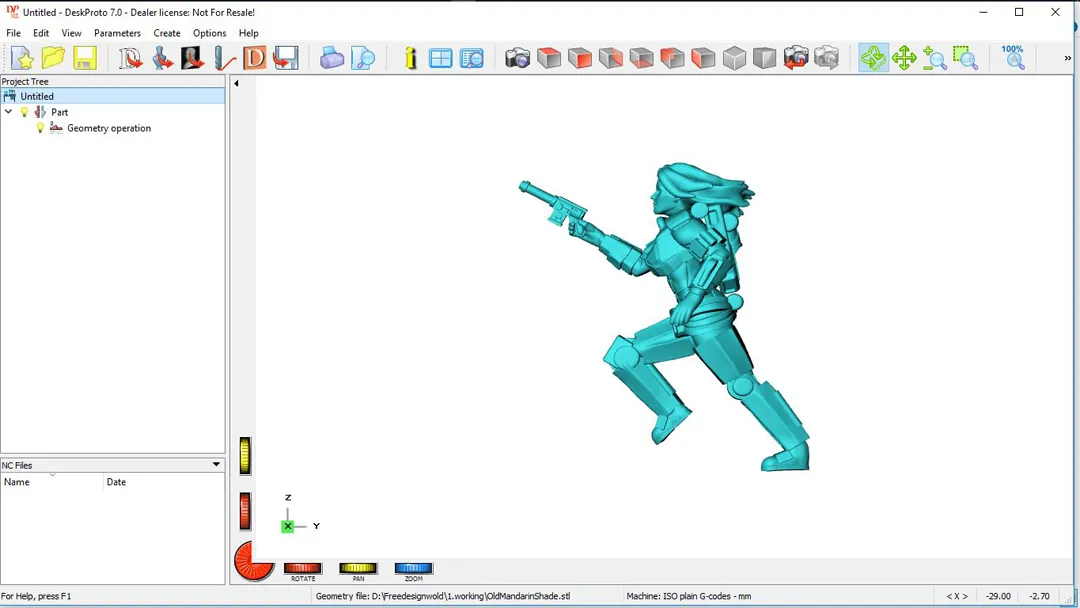Click the blue ZOOM thumbwheel
Viewport: 1080px width, 608px height.
point(413,568)
